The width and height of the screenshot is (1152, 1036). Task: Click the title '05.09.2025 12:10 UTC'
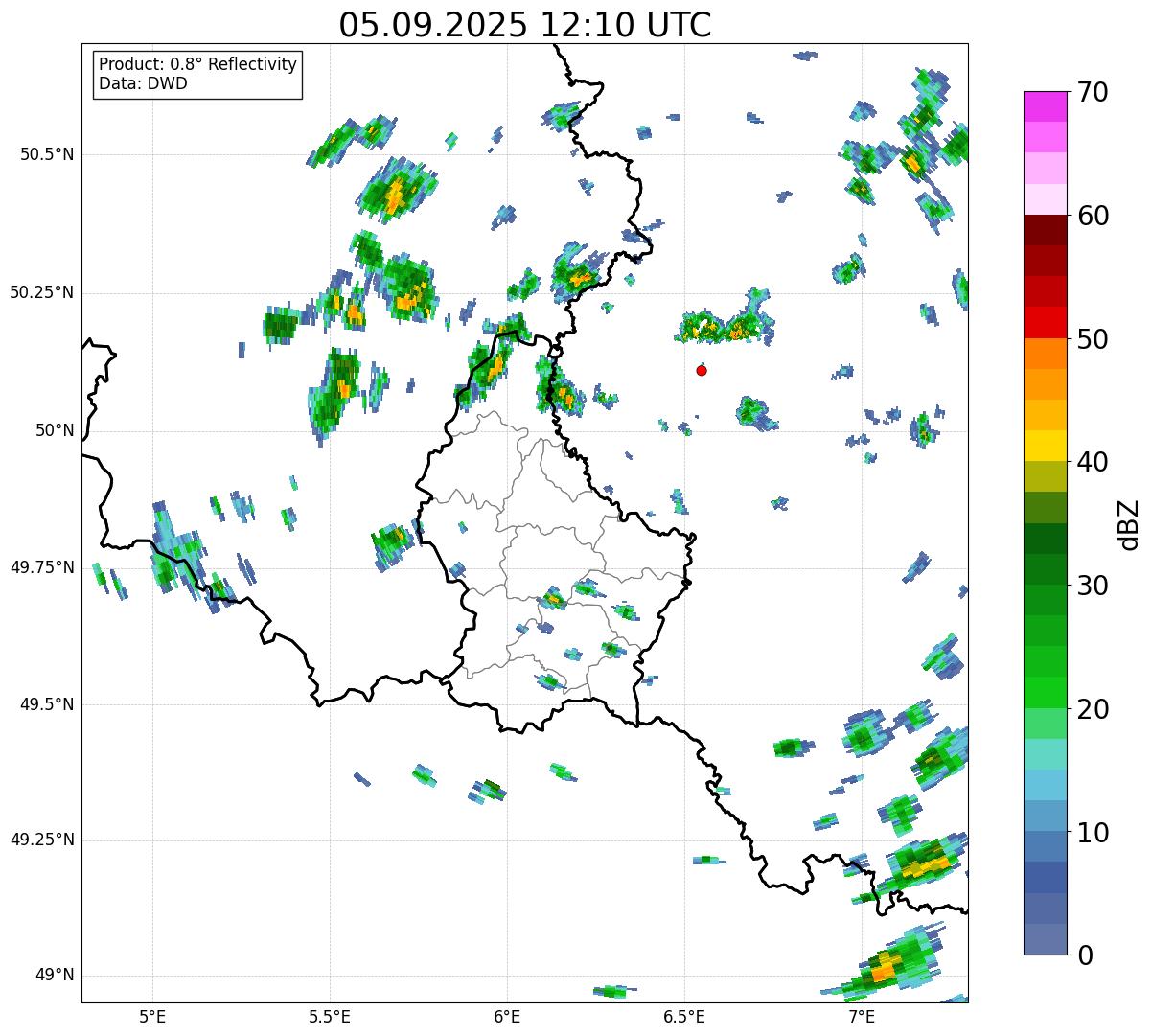pyautogui.click(x=525, y=24)
